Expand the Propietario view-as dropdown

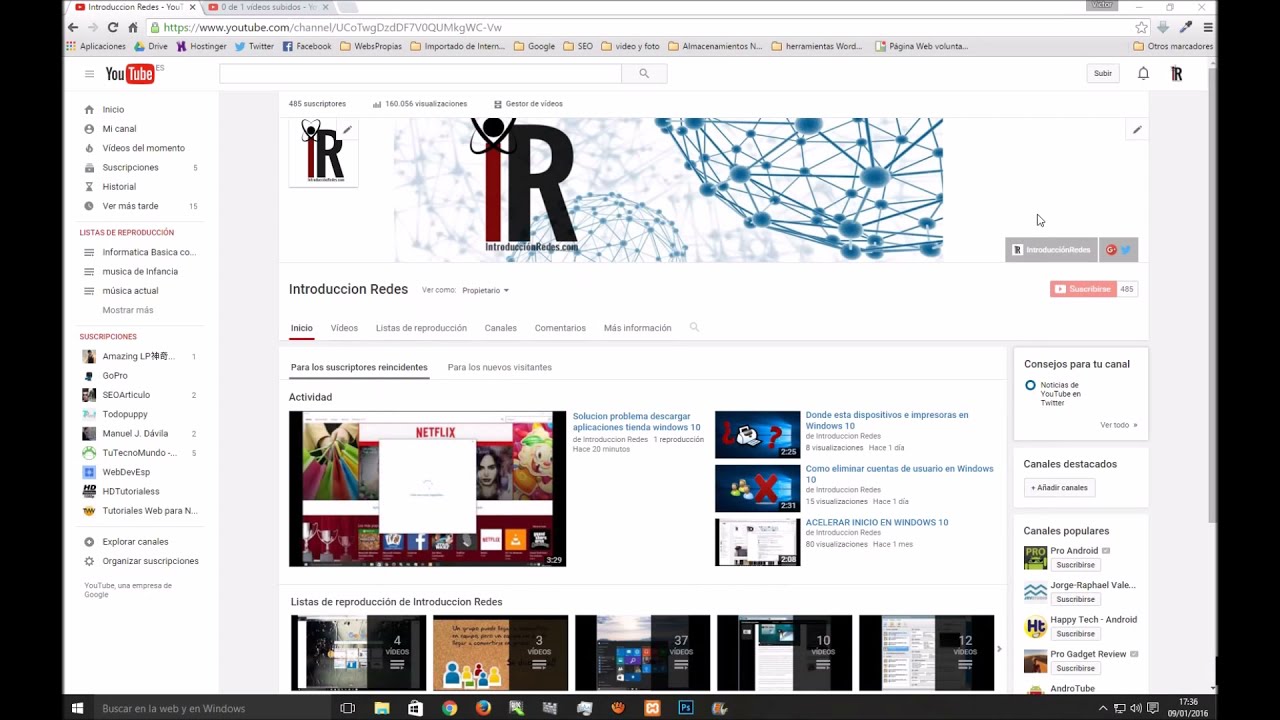[x=485, y=290]
